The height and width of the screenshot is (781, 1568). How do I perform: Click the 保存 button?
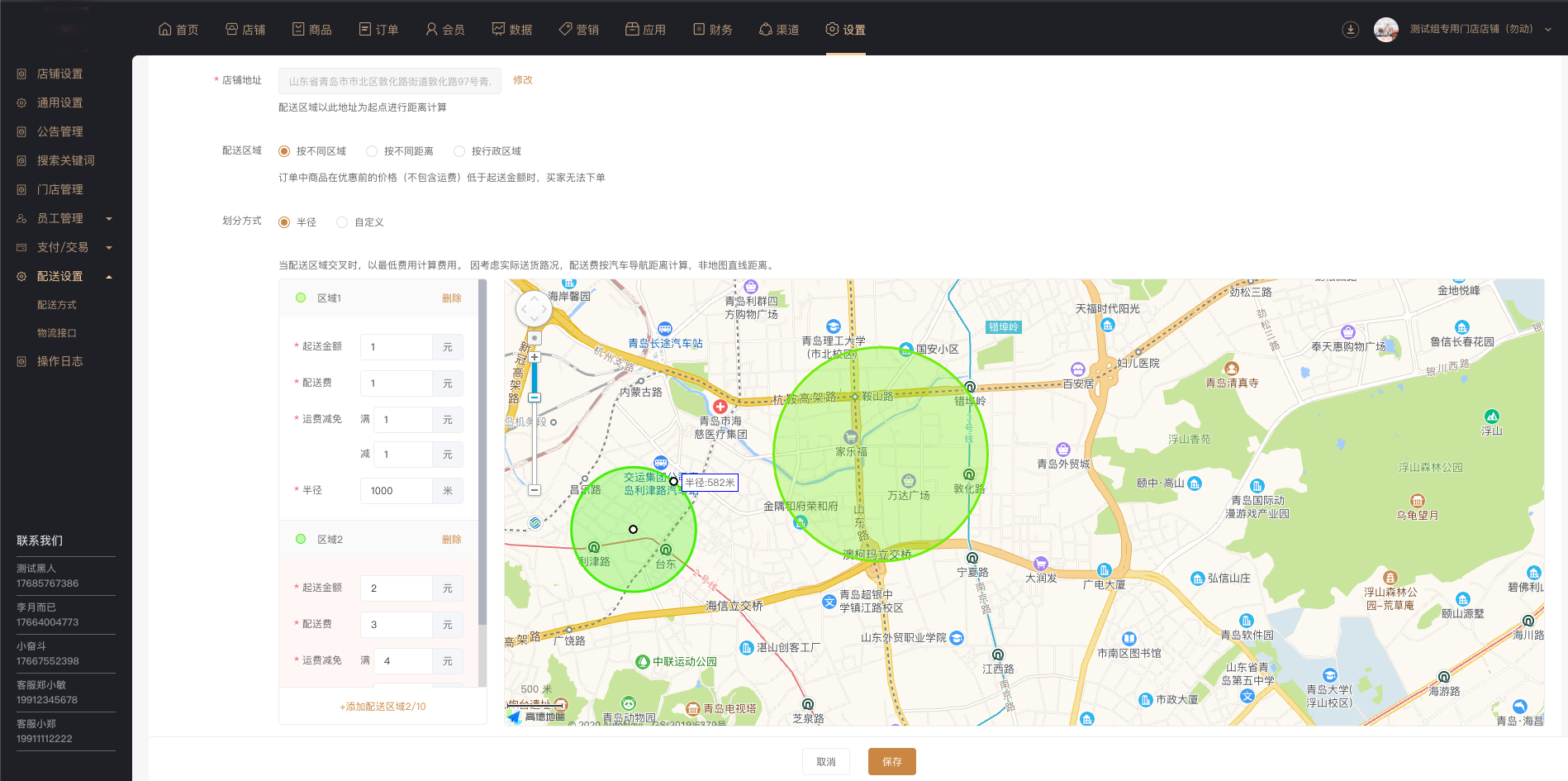(x=891, y=761)
